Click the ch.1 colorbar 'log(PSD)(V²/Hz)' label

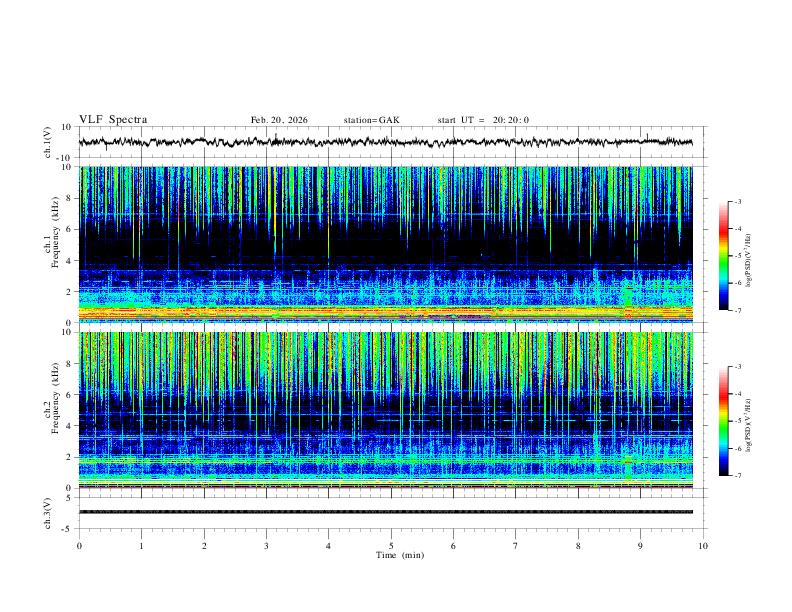pyautogui.click(x=749, y=261)
